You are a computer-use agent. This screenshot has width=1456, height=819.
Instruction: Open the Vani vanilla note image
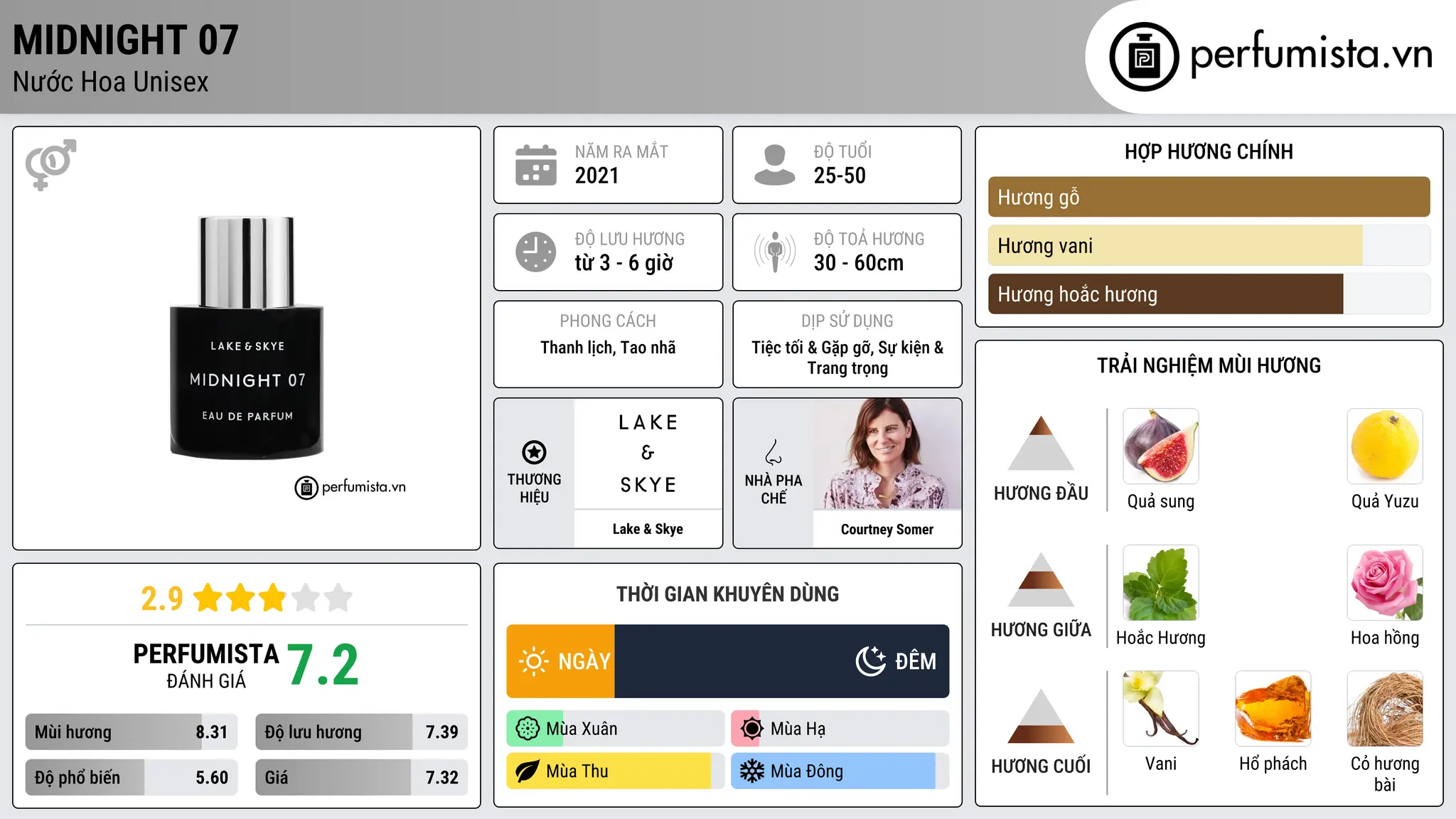click(x=1161, y=709)
